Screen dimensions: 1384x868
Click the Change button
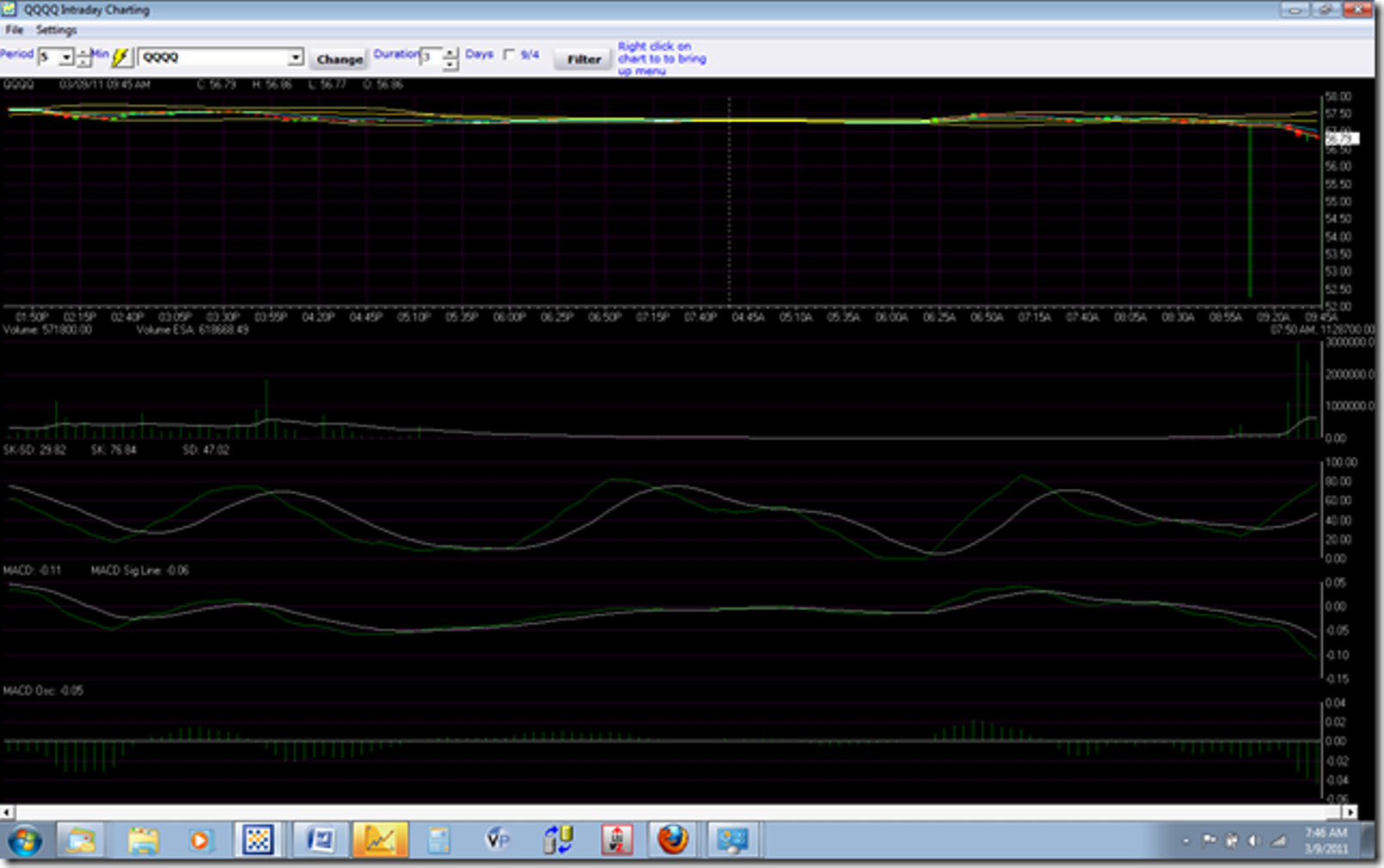[340, 59]
